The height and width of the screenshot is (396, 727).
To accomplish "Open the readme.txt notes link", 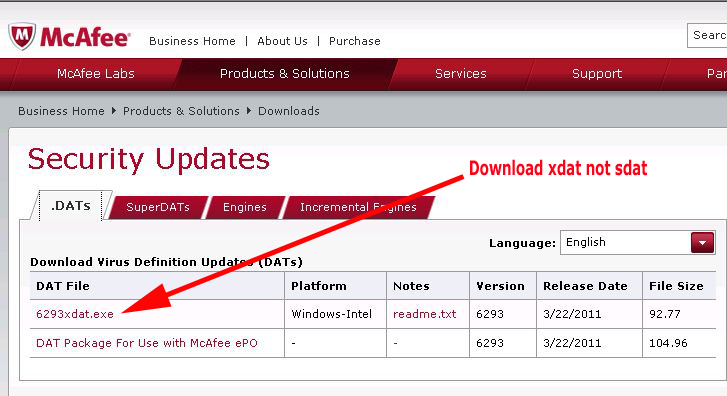I will click(424, 314).
